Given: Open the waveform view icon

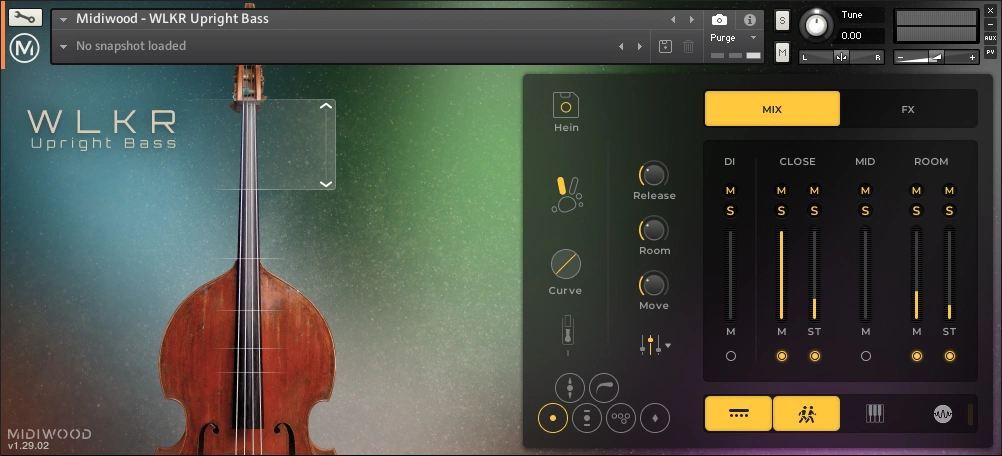Looking at the screenshot, I should click(x=942, y=413).
